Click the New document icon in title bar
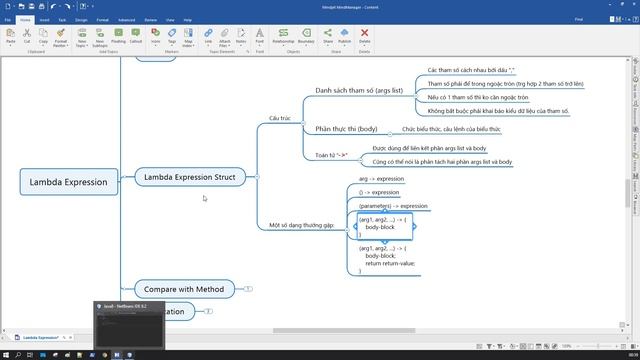The image size is (640, 360). click(8, 7)
